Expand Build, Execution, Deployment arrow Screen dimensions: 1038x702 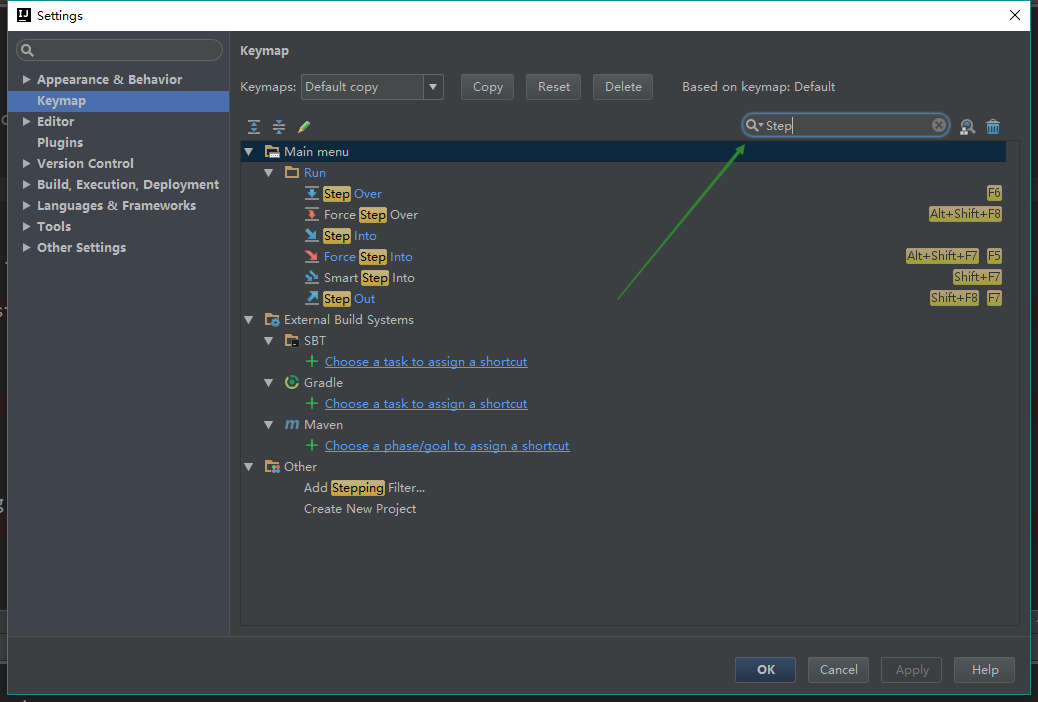[x=26, y=184]
